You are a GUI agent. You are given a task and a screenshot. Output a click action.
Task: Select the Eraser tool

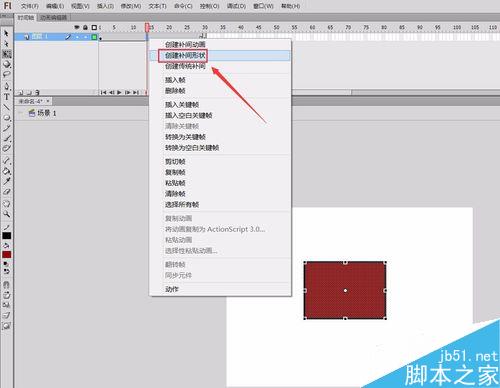click(6, 192)
